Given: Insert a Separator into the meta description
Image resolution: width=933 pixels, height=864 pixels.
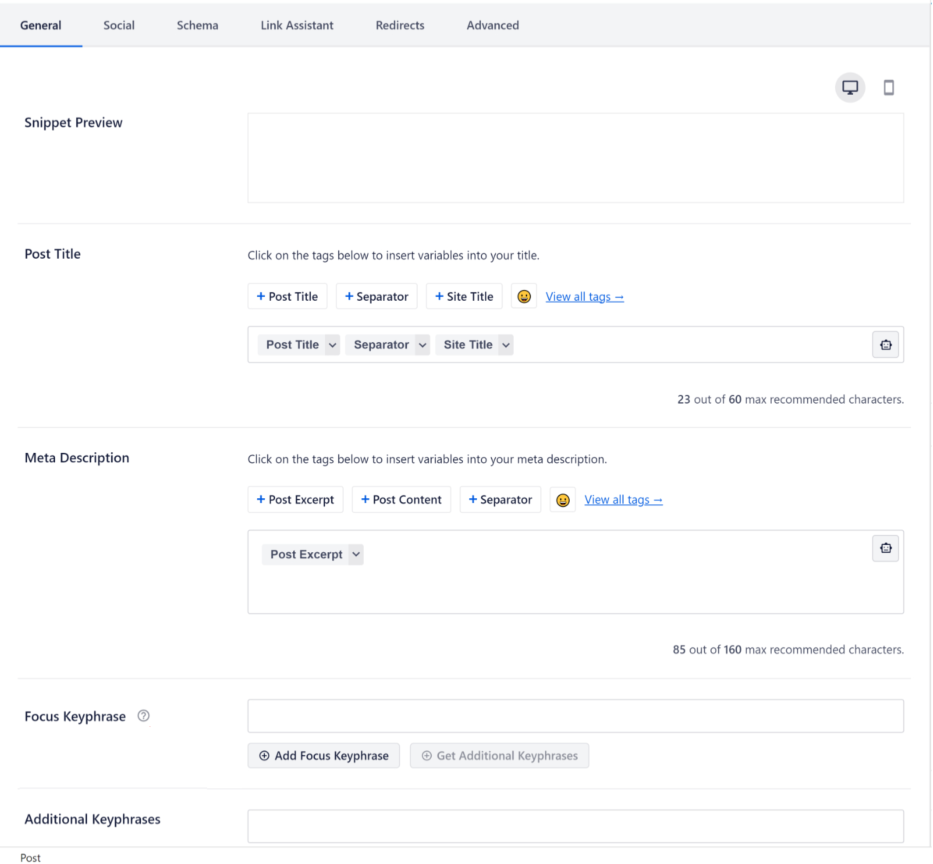Looking at the screenshot, I should click(x=500, y=499).
